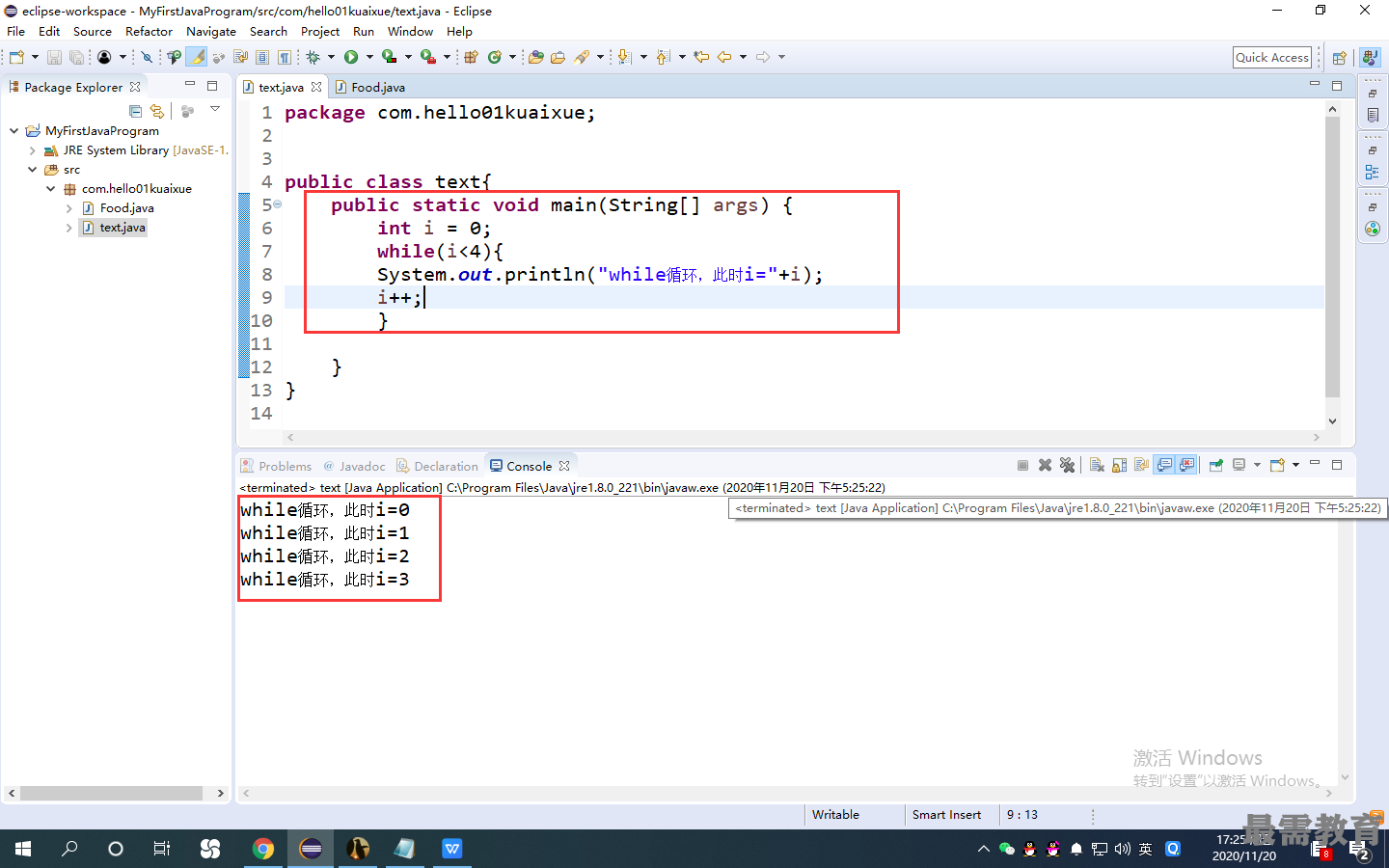The height and width of the screenshot is (868, 1389).
Task: Switch to the Declaration tab
Action: [x=438, y=466]
